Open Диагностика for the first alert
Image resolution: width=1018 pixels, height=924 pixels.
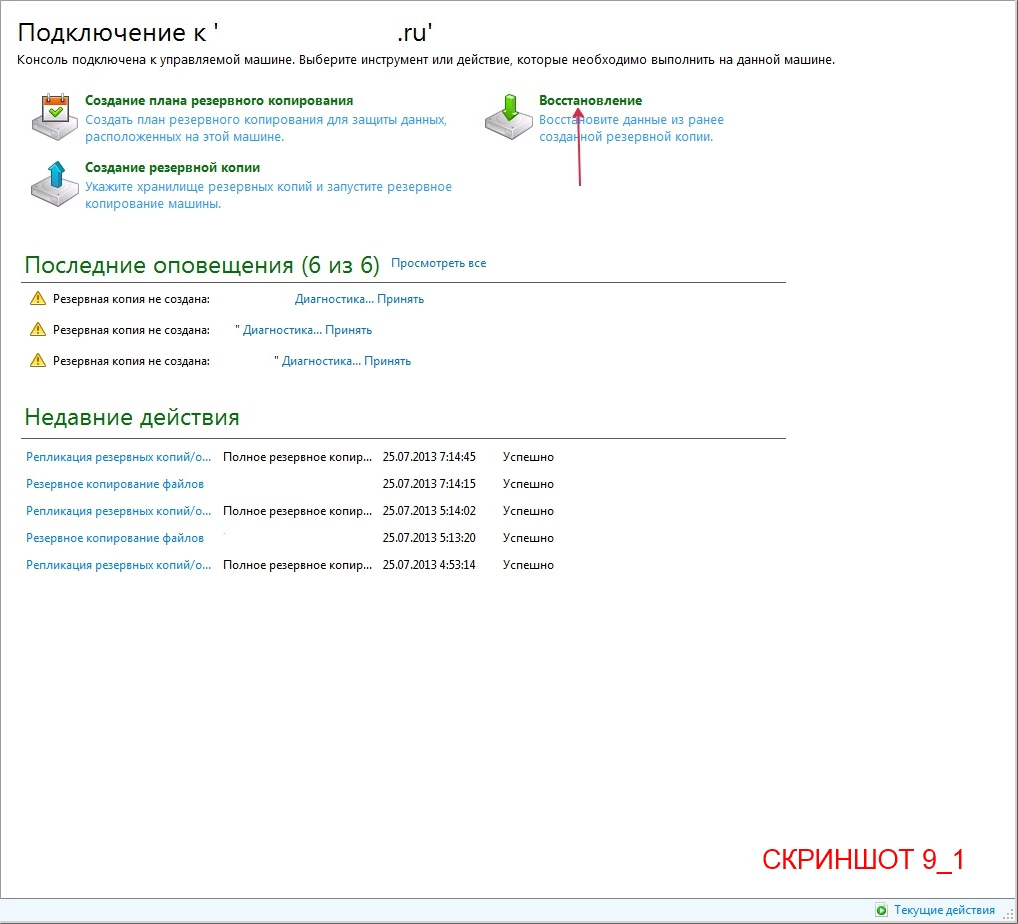(334, 299)
